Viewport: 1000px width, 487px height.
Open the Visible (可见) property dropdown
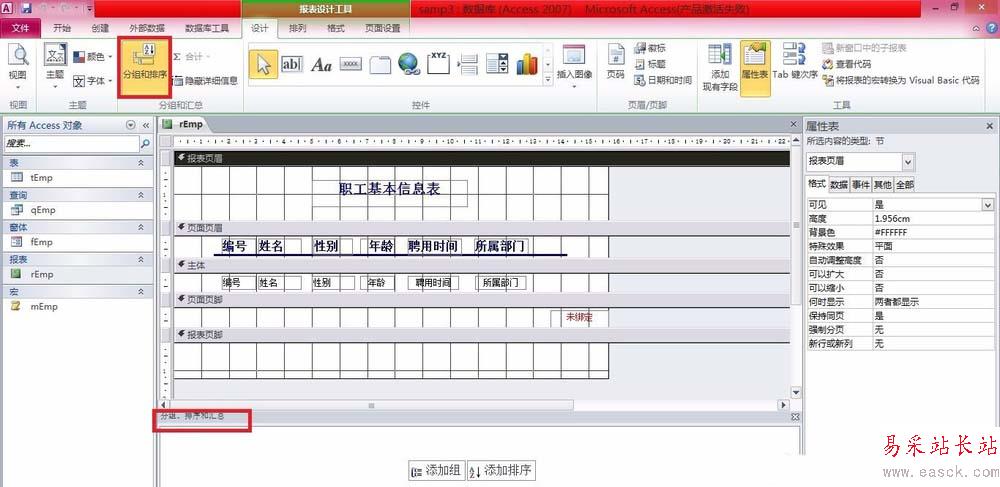tap(988, 205)
